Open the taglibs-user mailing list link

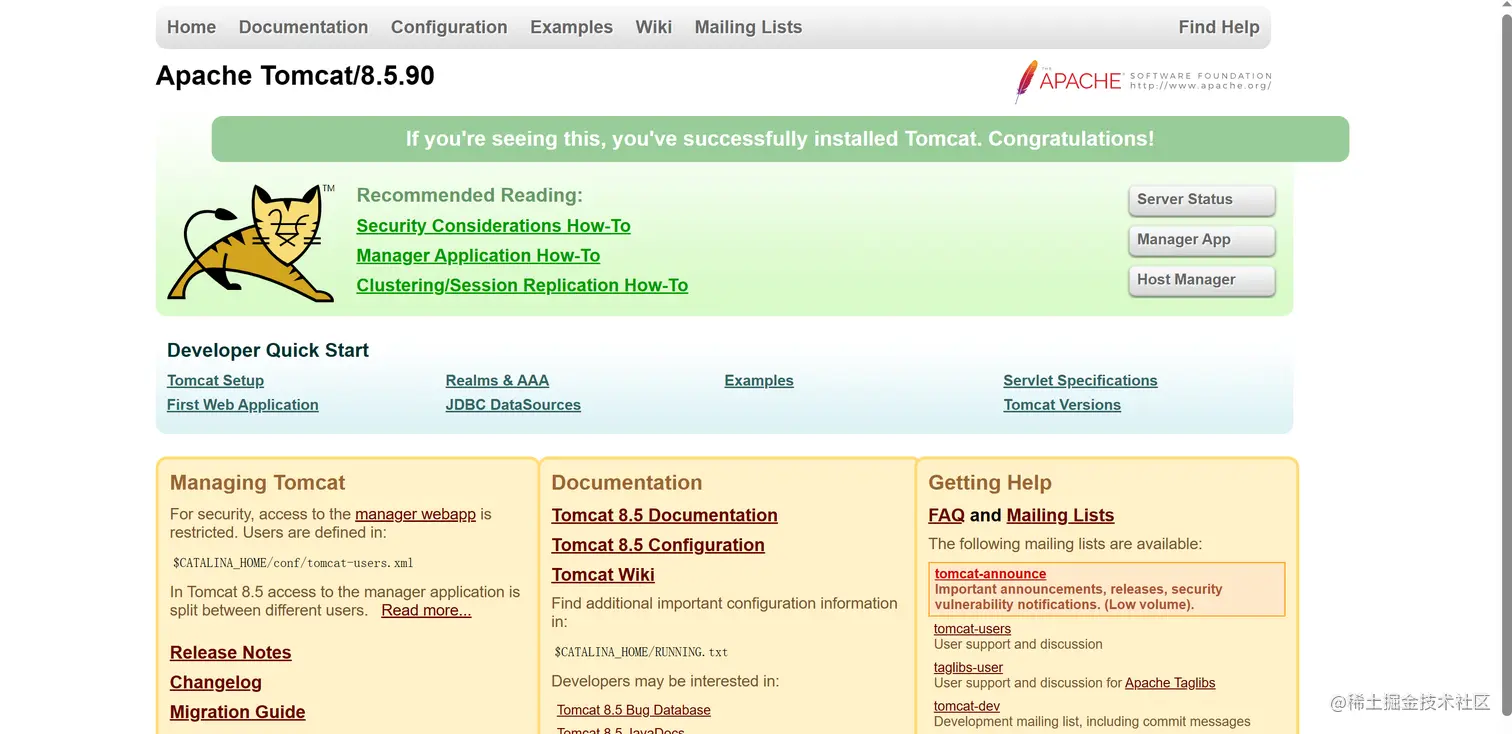(x=968, y=668)
